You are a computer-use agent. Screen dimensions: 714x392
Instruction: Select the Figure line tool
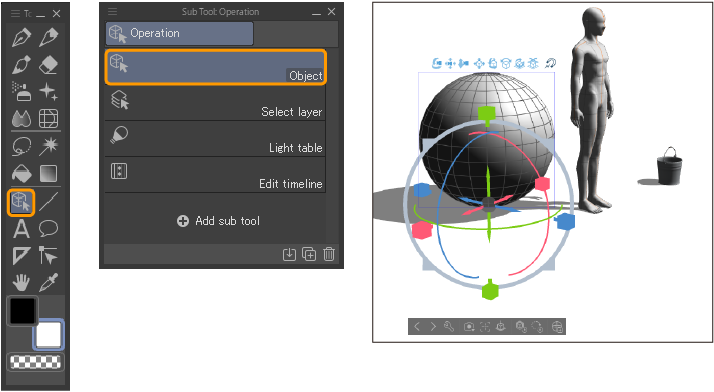point(49,202)
